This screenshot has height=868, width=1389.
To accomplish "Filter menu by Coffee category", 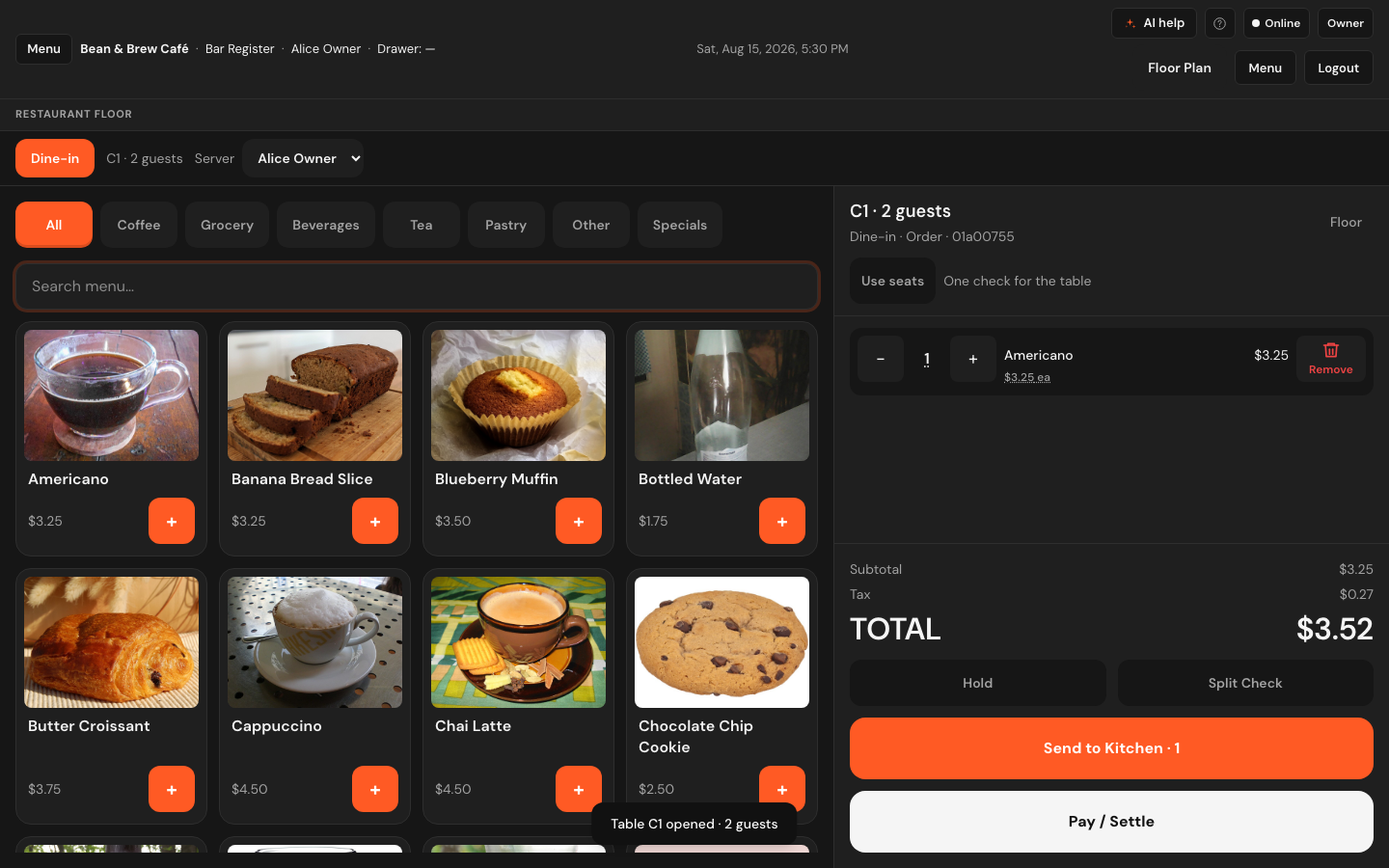I will [x=139, y=225].
